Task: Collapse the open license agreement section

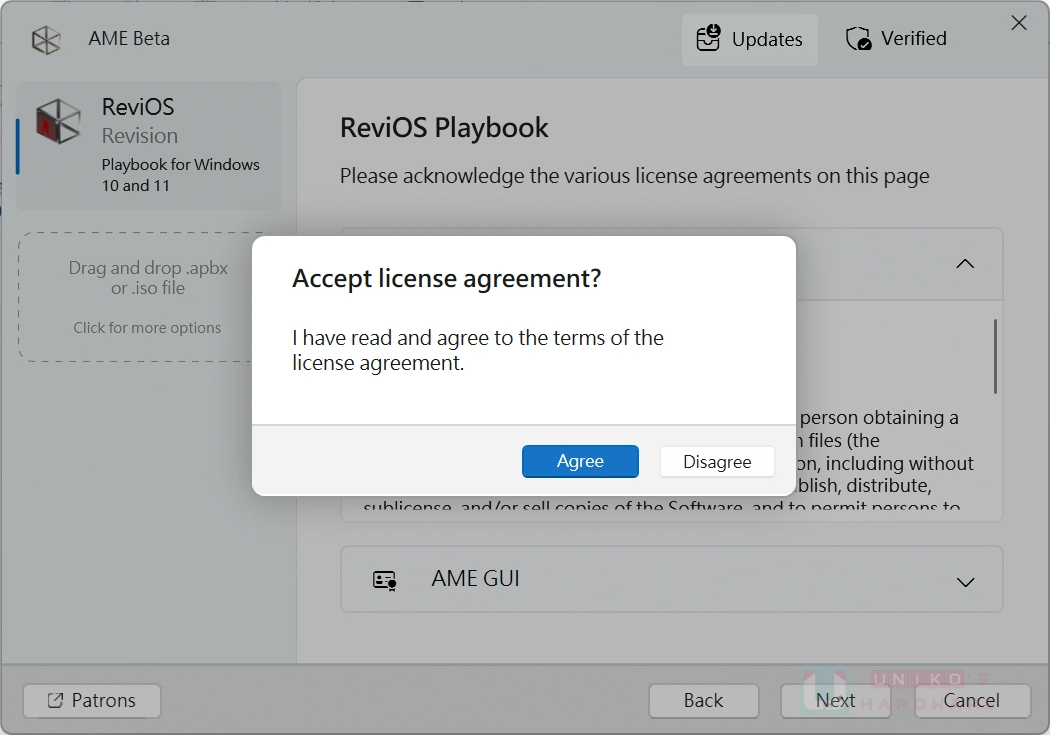Action: pyautogui.click(x=964, y=263)
